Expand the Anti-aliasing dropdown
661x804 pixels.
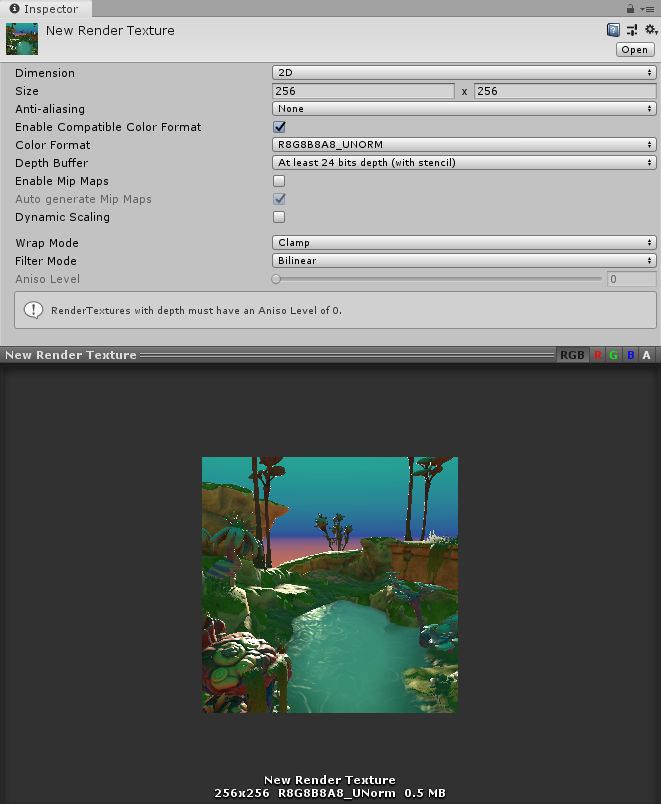[x=464, y=109]
